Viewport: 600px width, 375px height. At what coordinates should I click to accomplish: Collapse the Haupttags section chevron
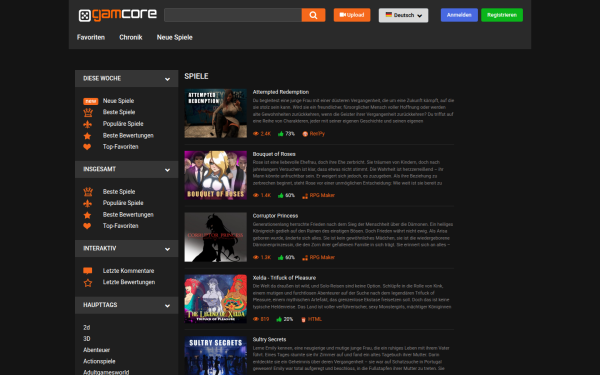(x=167, y=306)
